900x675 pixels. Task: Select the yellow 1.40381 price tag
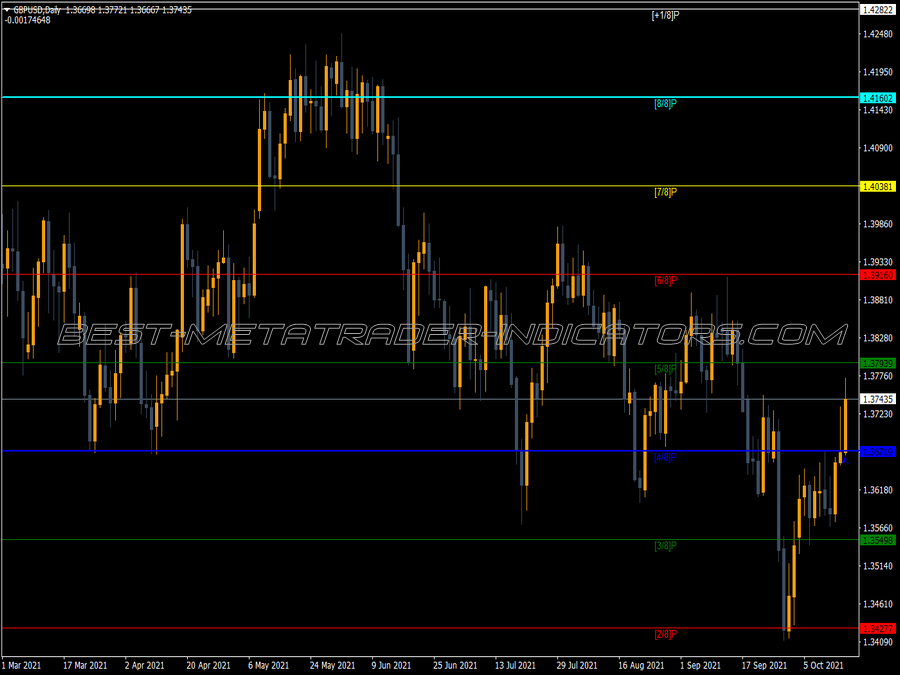[x=878, y=187]
